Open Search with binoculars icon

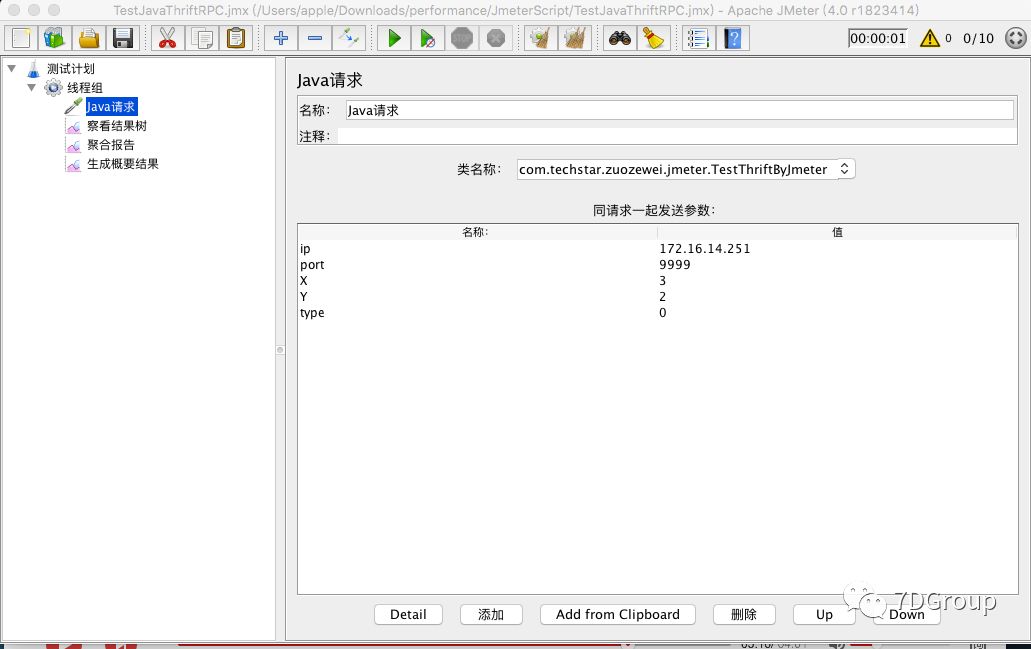tap(619, 38)
